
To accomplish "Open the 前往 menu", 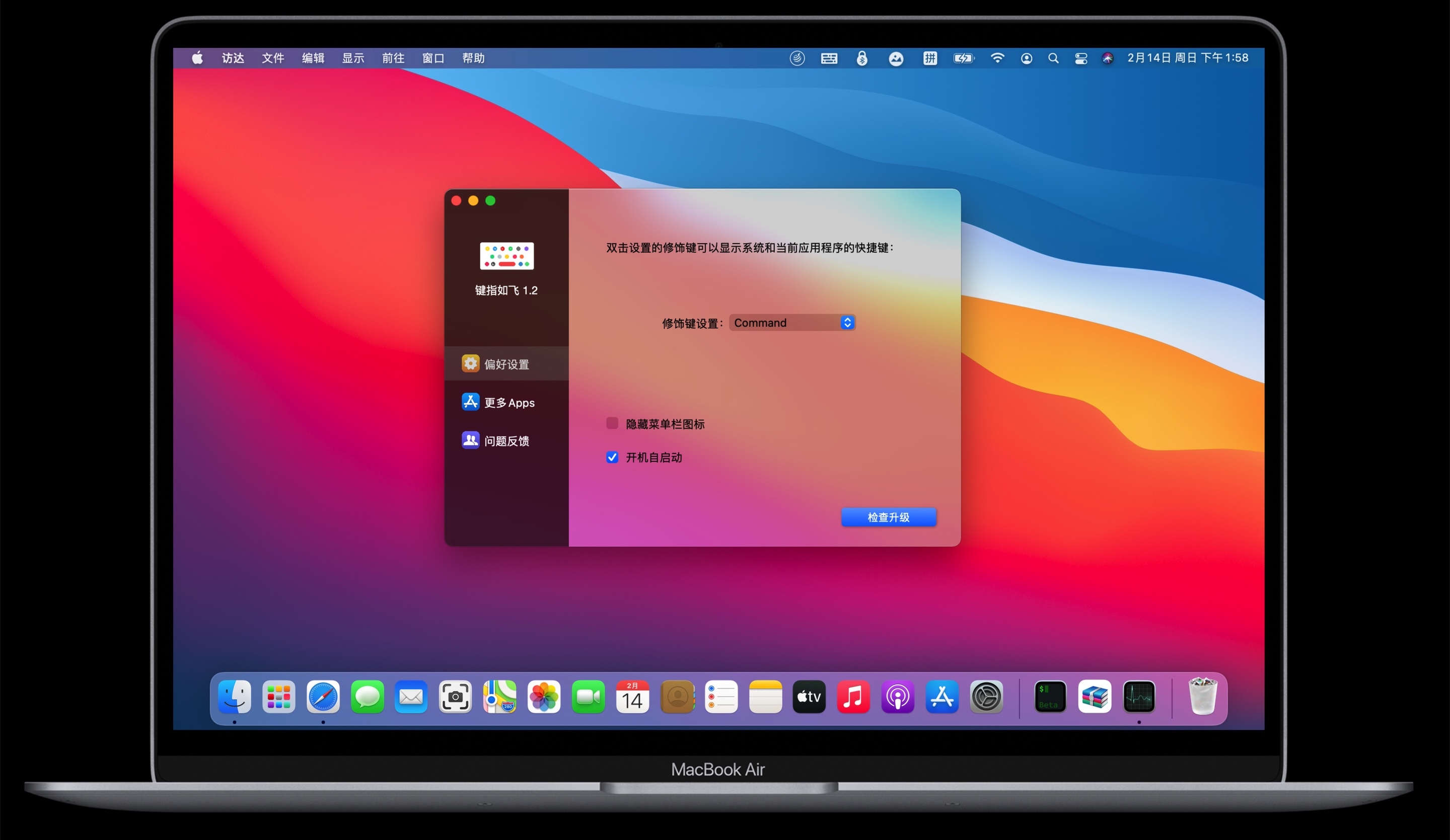I will pyautogui.click(x=393, y=58).
